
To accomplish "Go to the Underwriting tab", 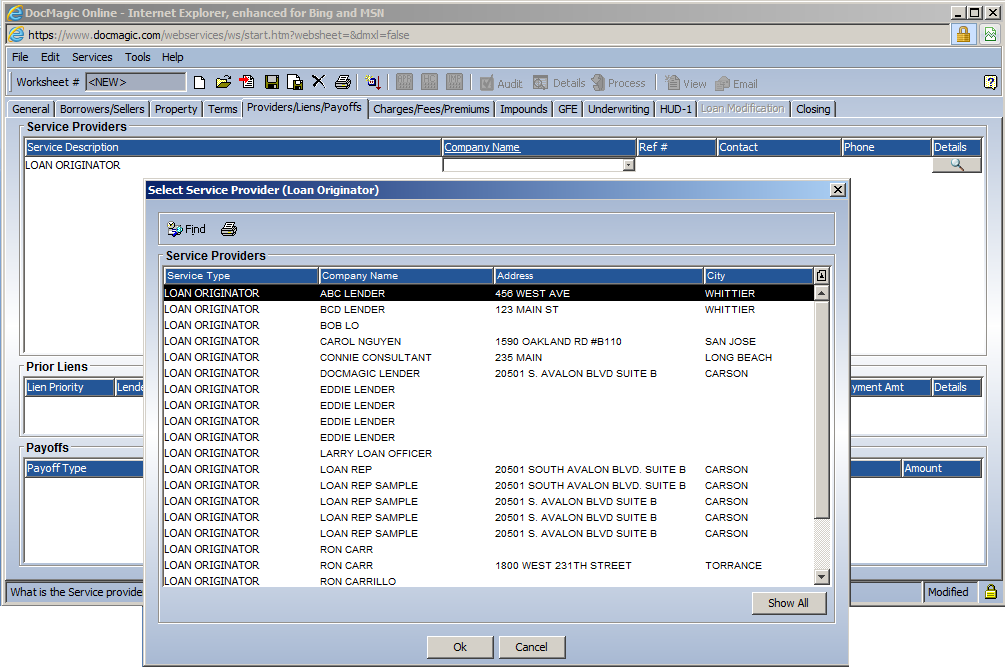I will [x=619, y=109].
